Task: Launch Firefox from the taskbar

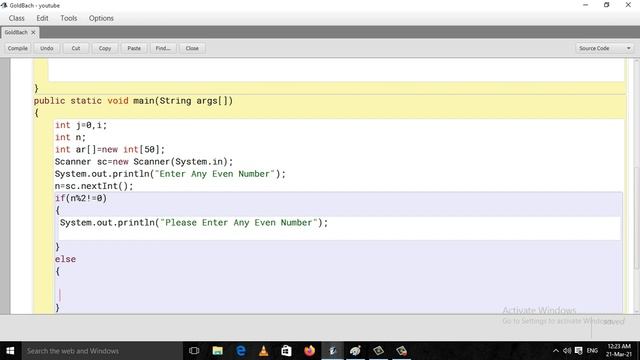Action: (x=309, y=351)
